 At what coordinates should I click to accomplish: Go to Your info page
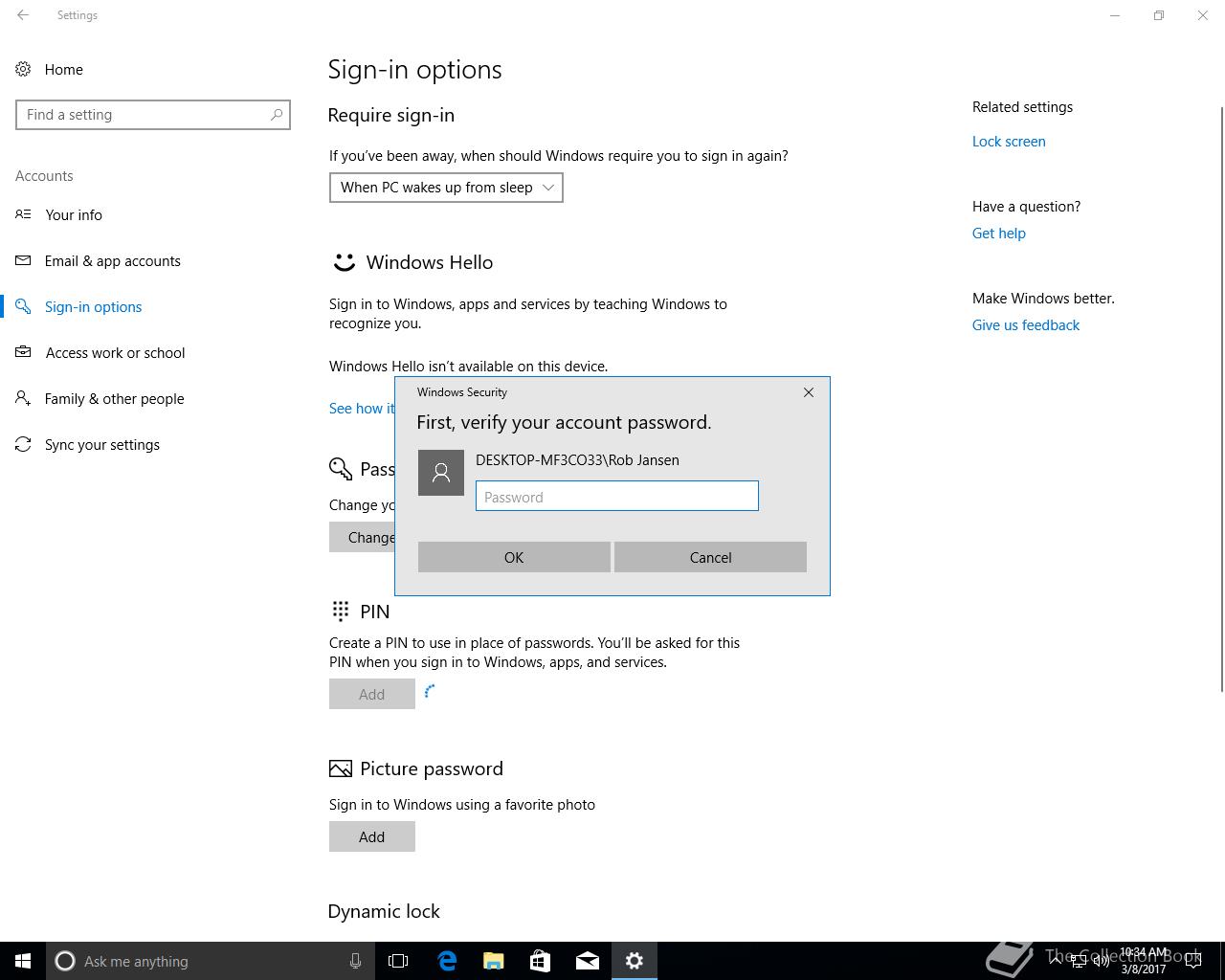74,214
